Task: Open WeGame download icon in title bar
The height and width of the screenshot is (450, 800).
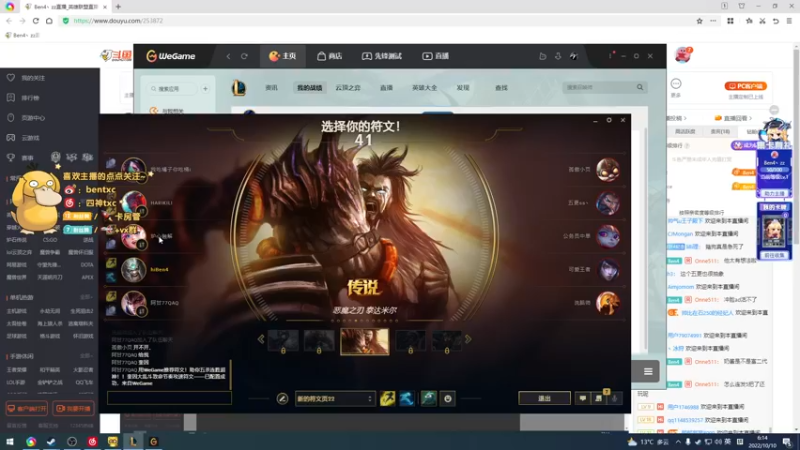Action: point(558,56)
